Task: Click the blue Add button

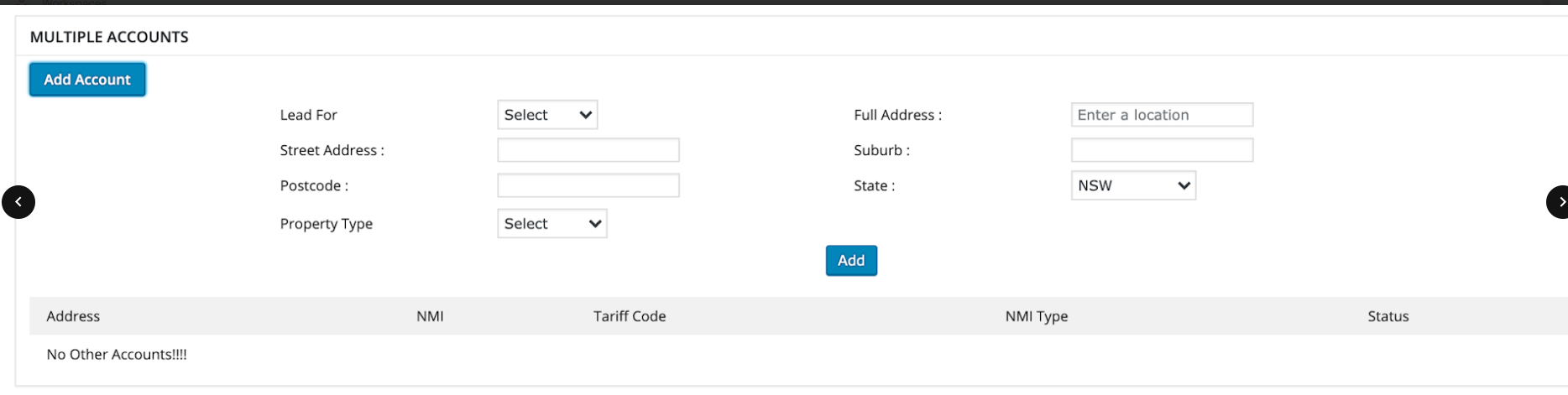Action: [x=851, y=261]
